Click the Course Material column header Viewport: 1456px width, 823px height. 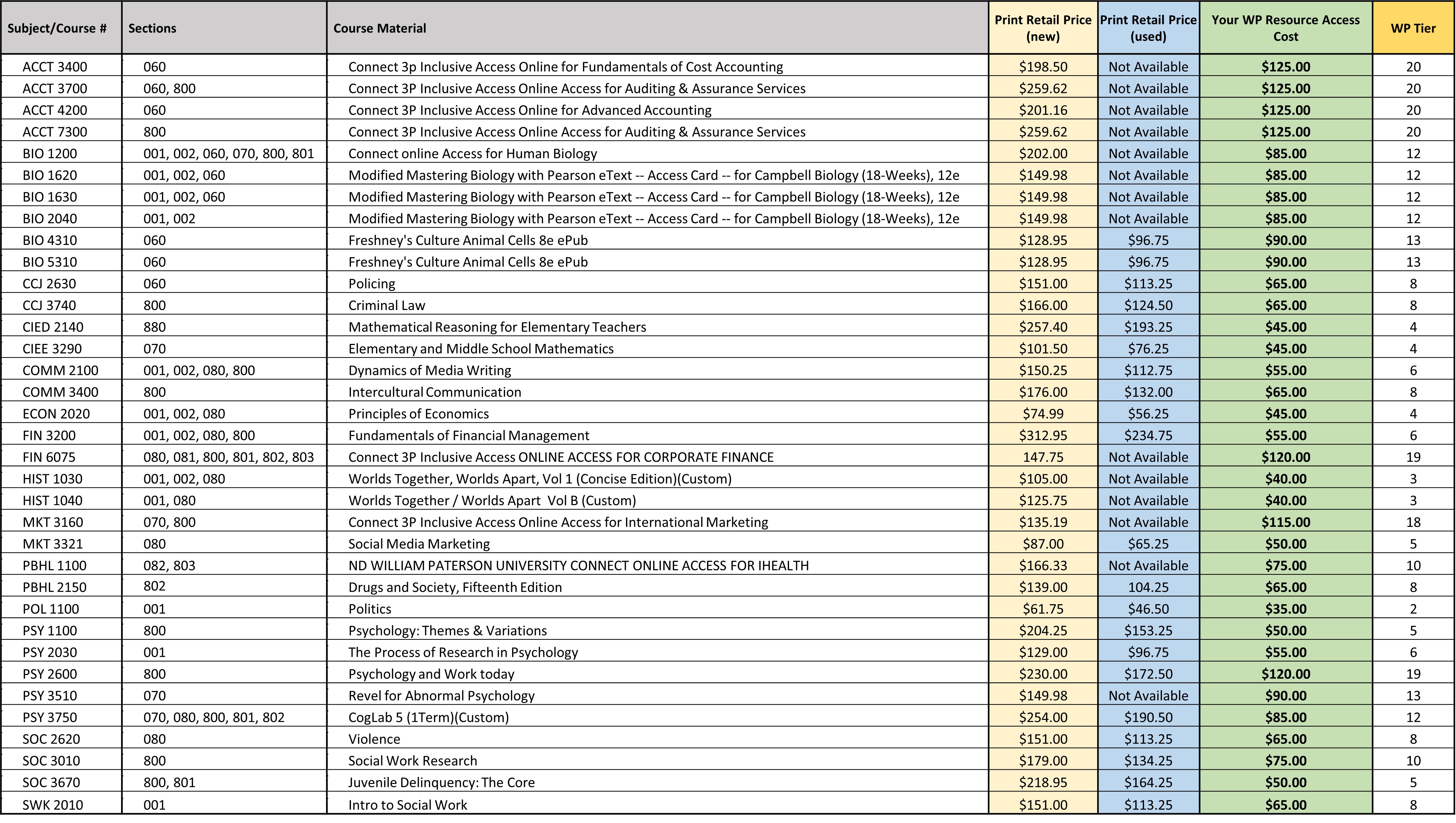[x=657, y=28]
